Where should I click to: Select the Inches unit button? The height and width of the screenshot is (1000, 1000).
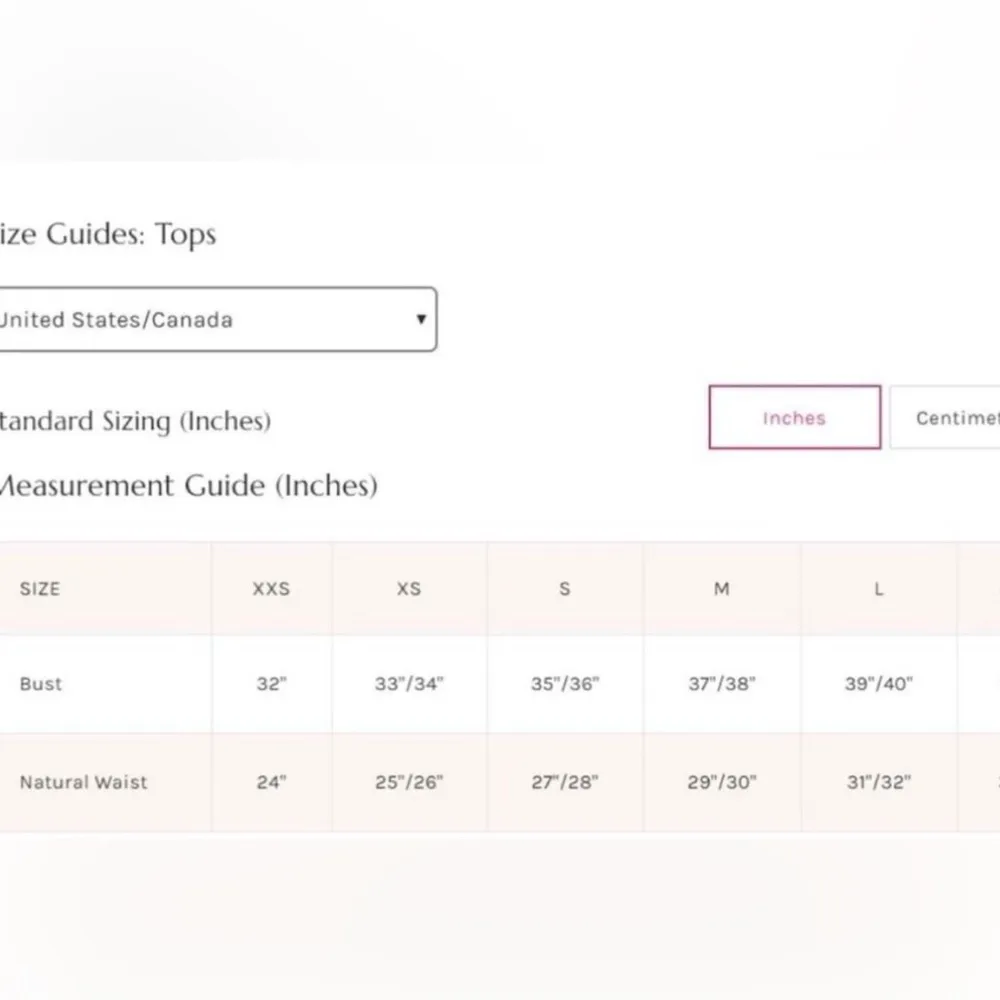click(x=794, y=418)
